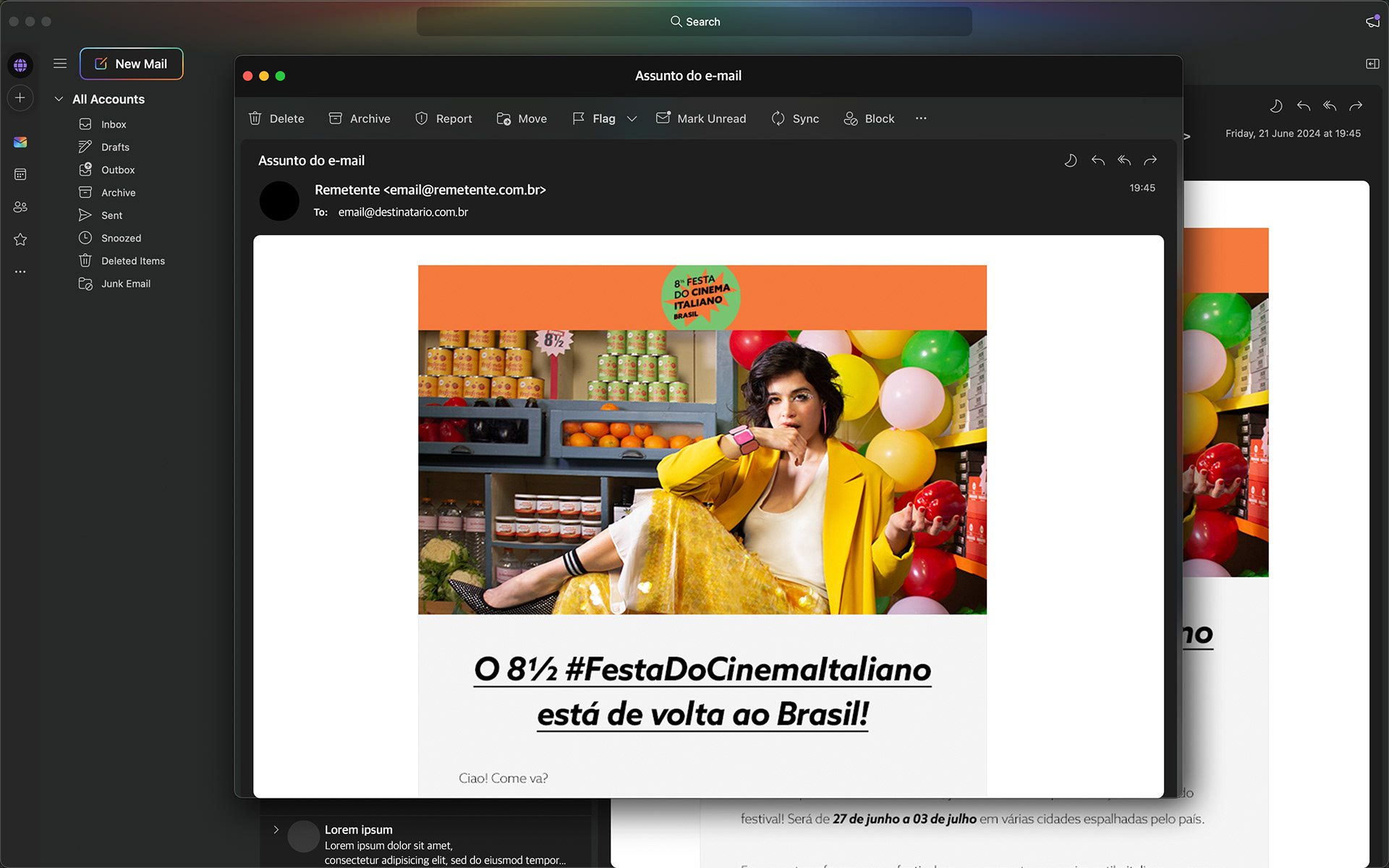Open the more apps ellipsis in left rail

[x=20, y=272]
